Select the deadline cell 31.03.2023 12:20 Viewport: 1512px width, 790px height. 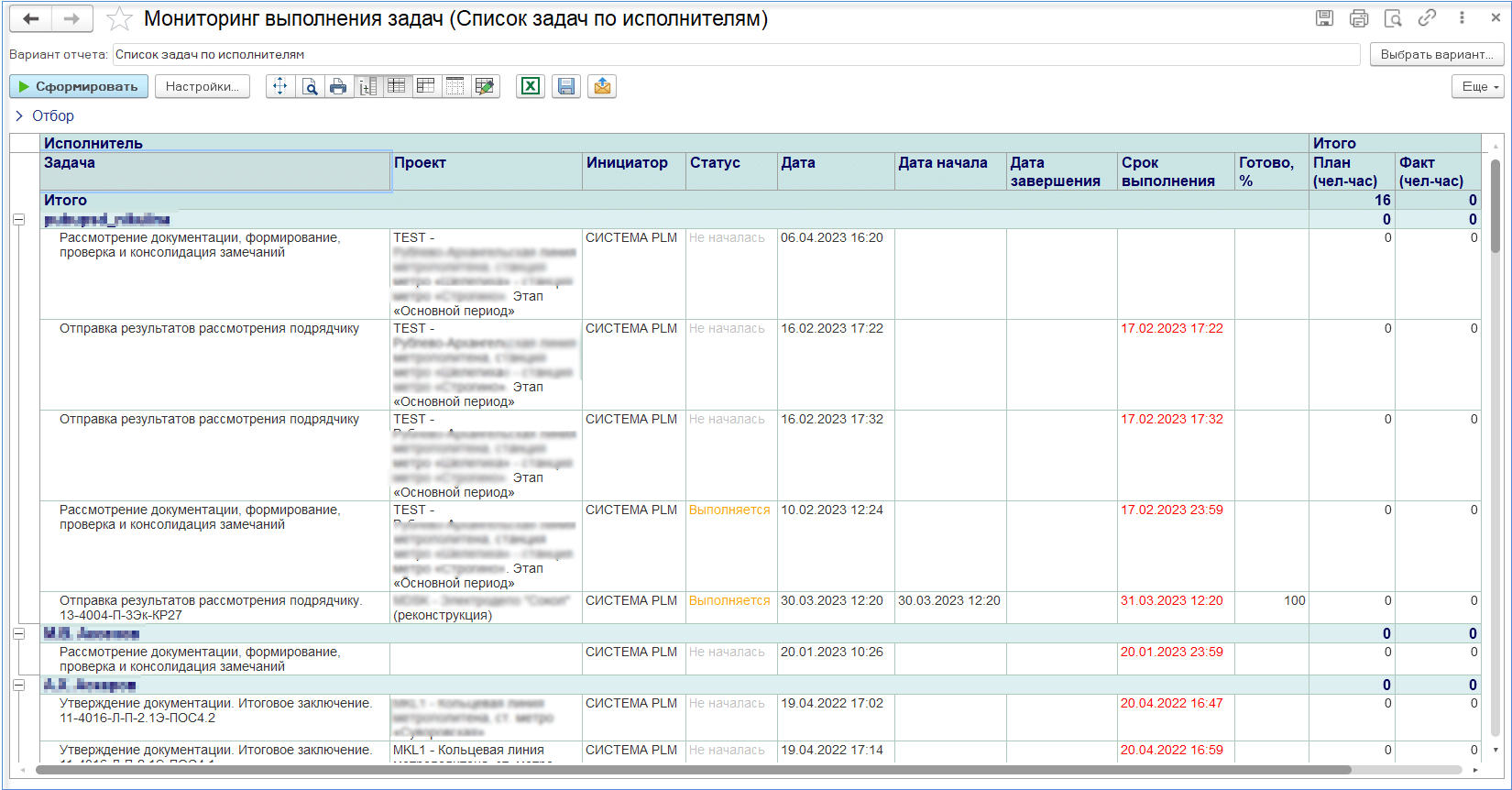[1176, 608]
